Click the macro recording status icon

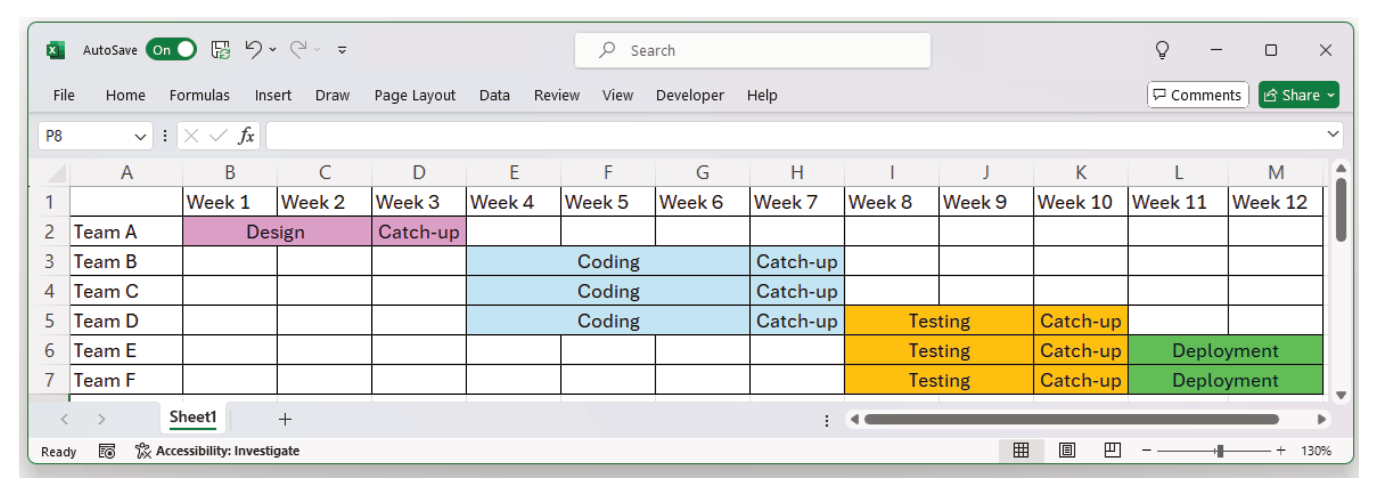click(107, 451)
